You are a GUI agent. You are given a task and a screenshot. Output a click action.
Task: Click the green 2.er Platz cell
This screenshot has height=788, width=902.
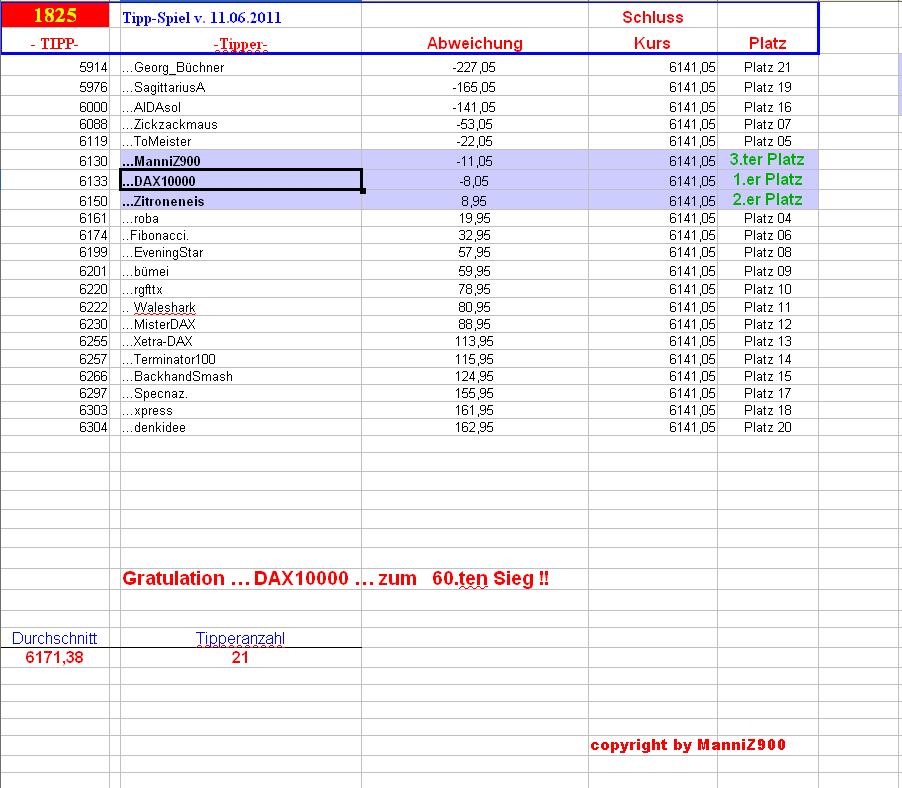pos(767,200)
